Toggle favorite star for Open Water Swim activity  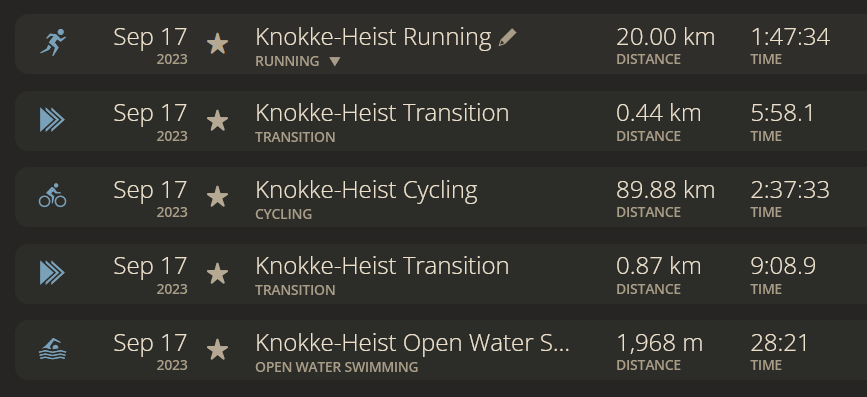click(x=217, y=350)
